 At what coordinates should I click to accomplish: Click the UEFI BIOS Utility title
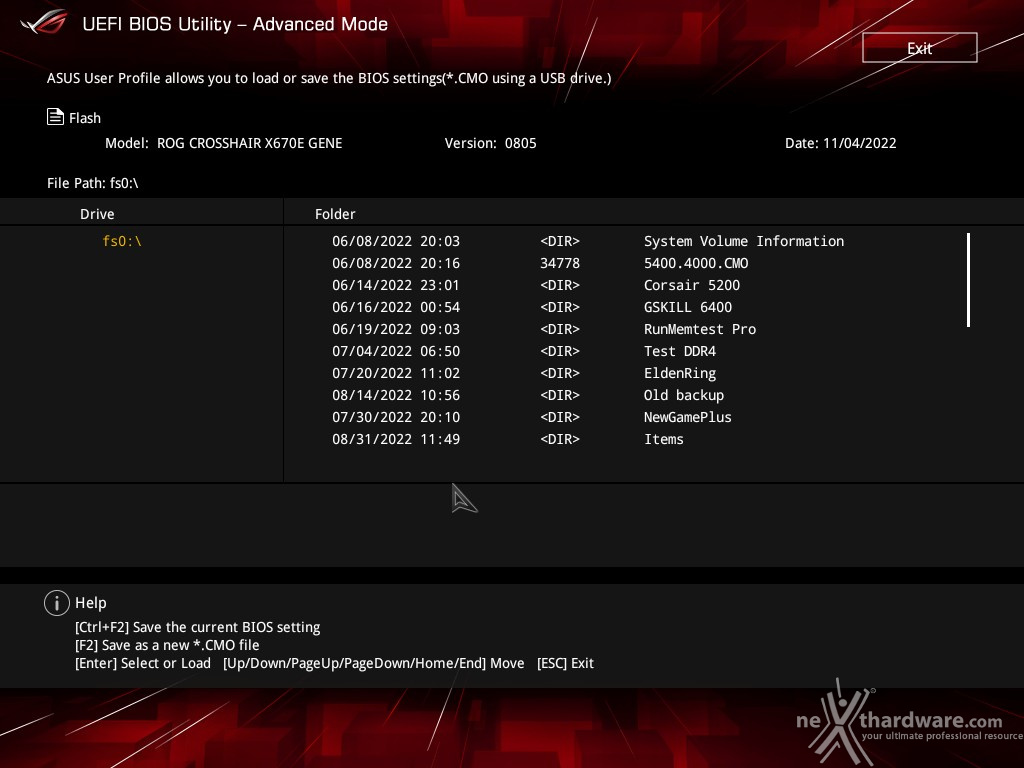coord(235,24)
